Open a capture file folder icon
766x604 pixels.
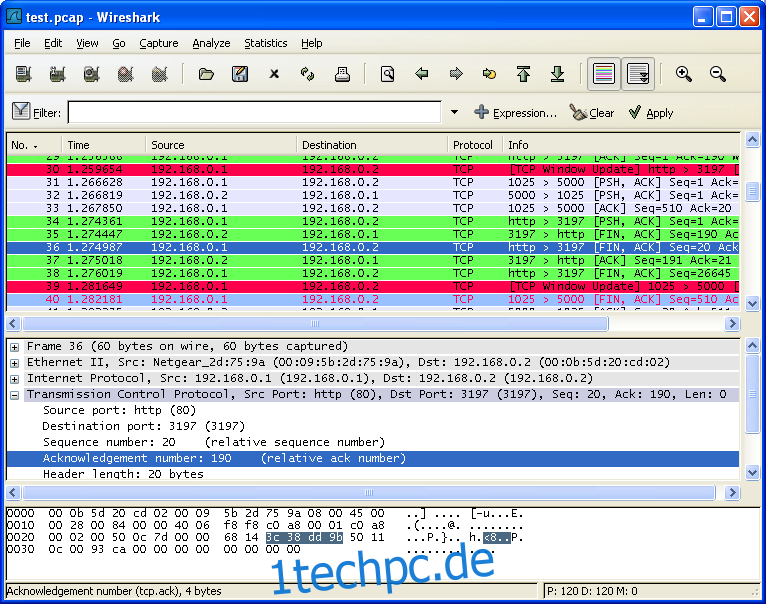tap(206, 74)
